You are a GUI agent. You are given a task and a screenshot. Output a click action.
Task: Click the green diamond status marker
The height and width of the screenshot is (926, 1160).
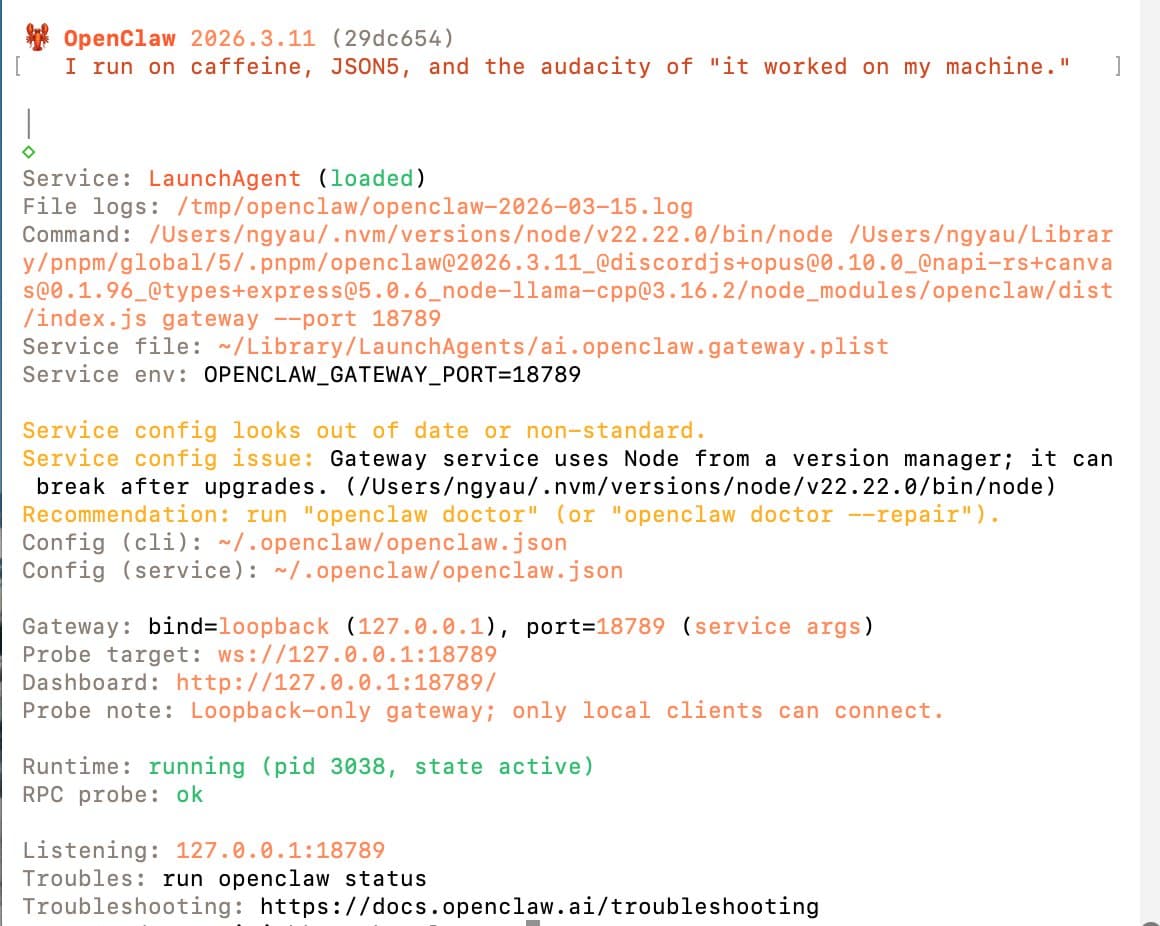(29, 152)
